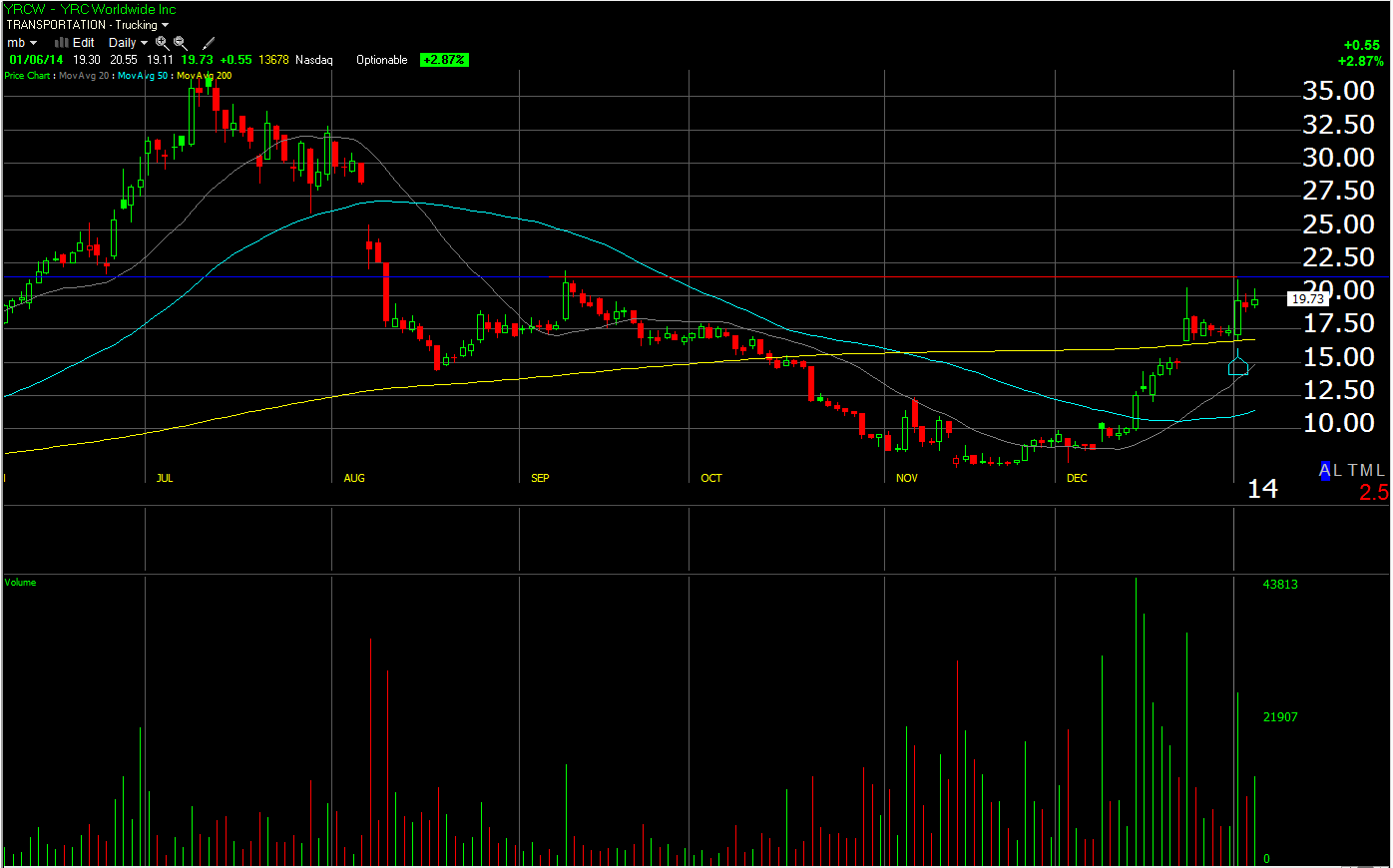Viewport: 1393px width, 868px height.
Task: Open the mb template dropdown
Action: pyautogui.click(x=22, y=43)
